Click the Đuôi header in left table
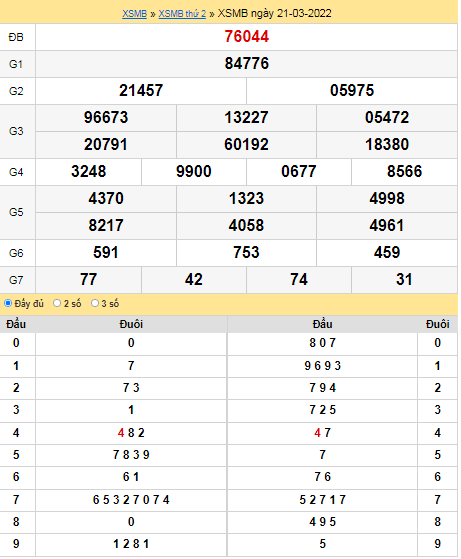The image size is (461, 559). pos(131,324)
